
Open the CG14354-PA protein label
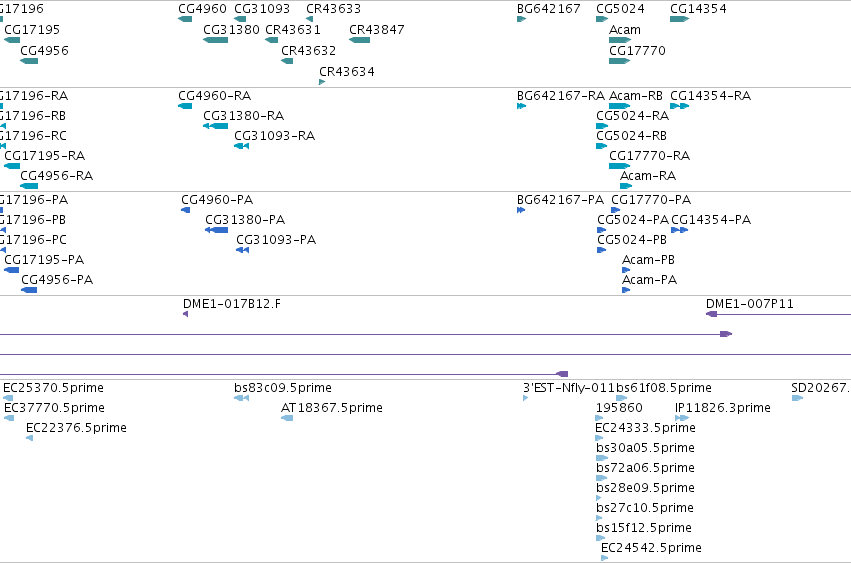click(x=711, y=220)
